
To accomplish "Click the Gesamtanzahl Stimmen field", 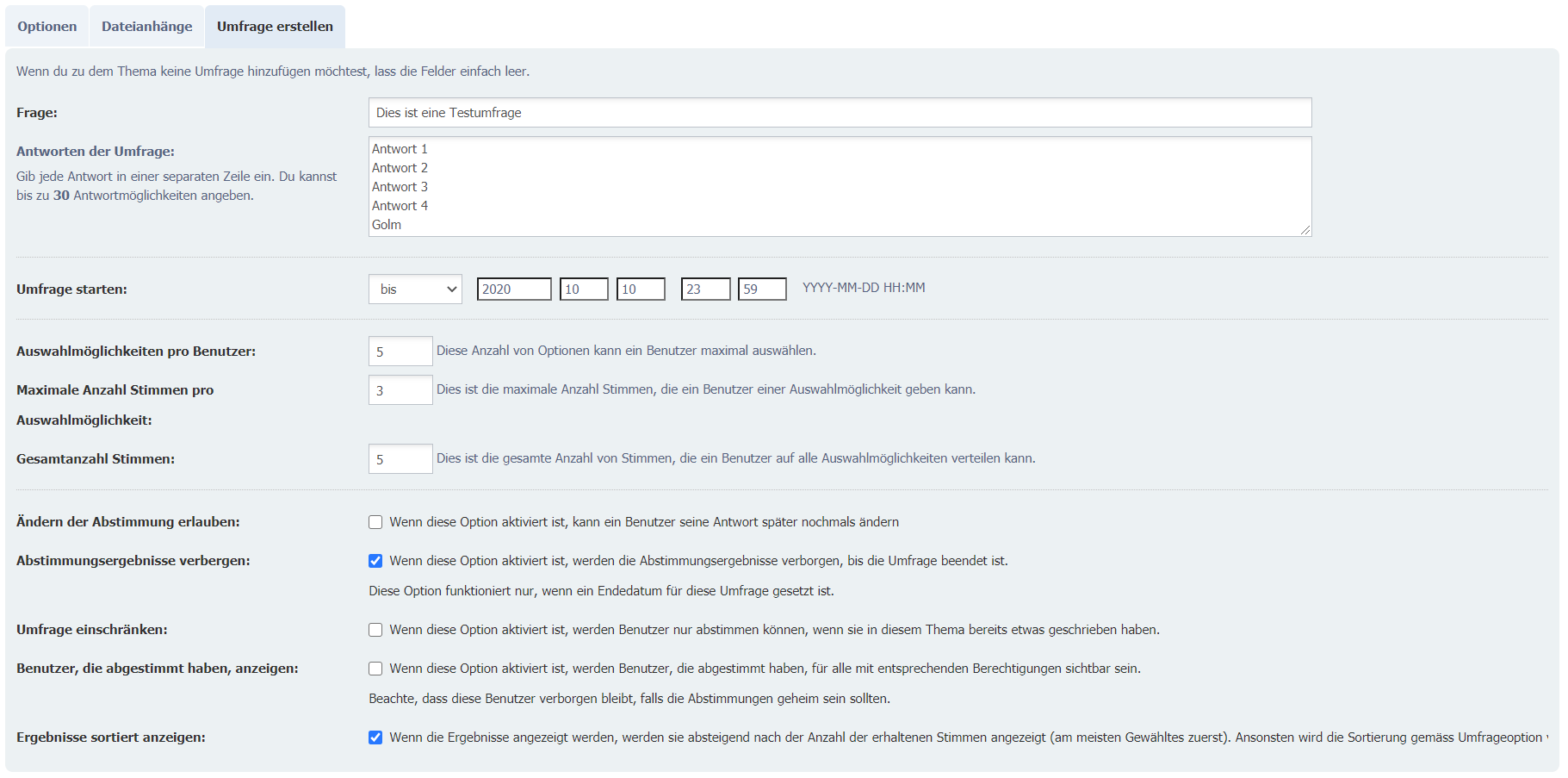I will pos(400,459).
